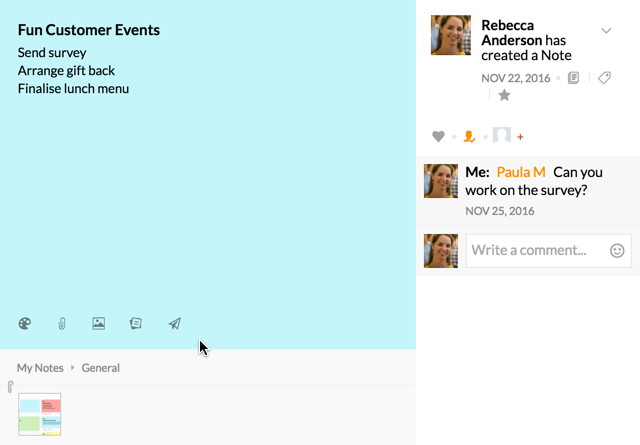Click the small paperclip icon above thumbnail

(10, 387)
